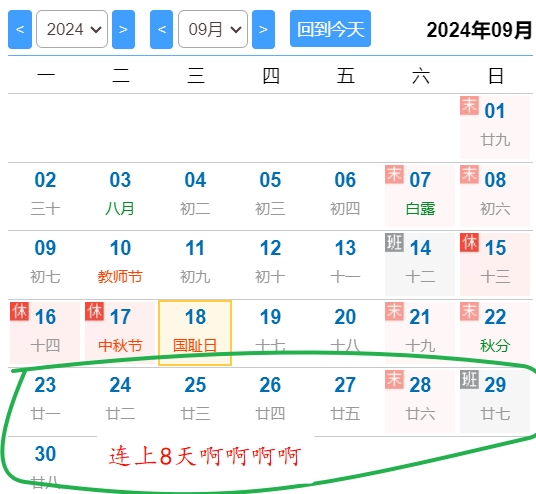Open the 09月 month dropdown
Viewport: 536px width, 494px height.
click(x=213, y=29)
